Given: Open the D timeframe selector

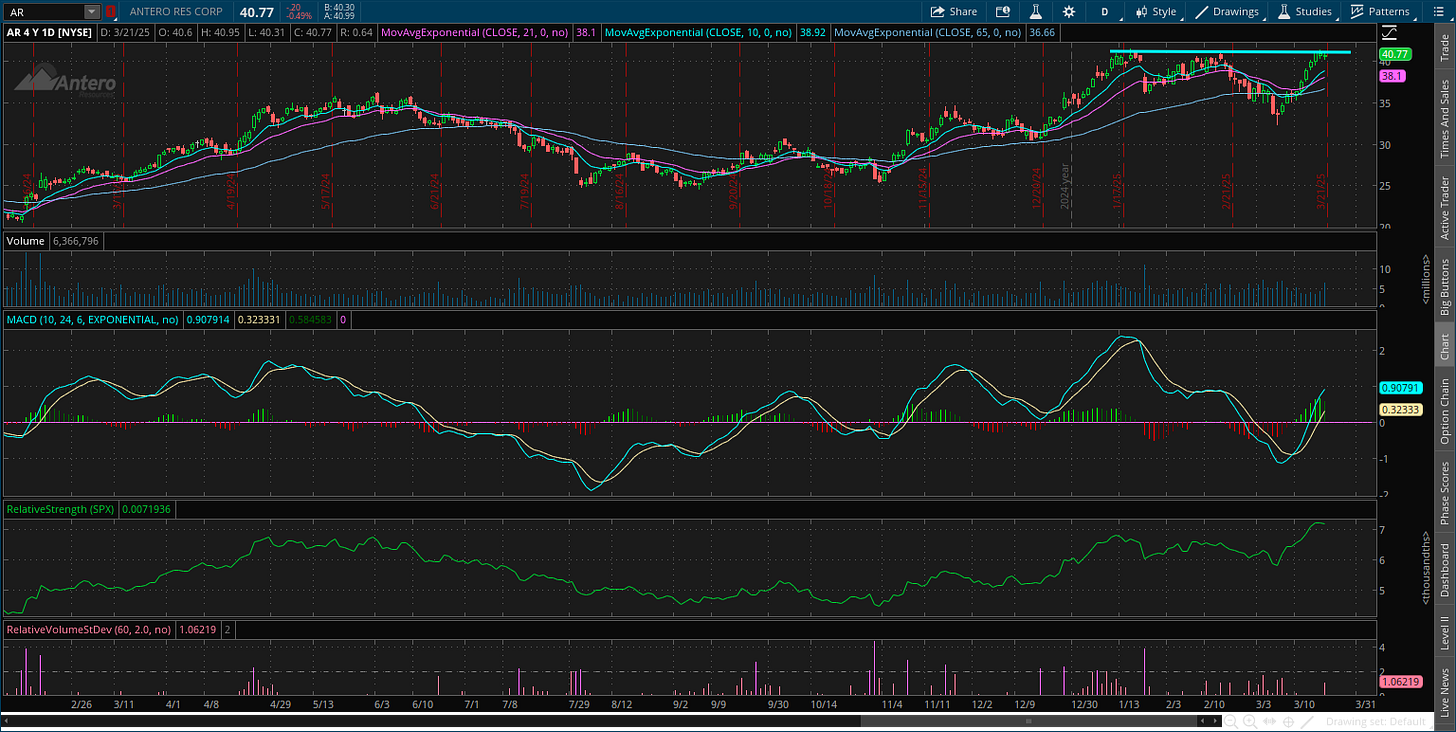Looking at the screenshot, I should click(1105, 11).
